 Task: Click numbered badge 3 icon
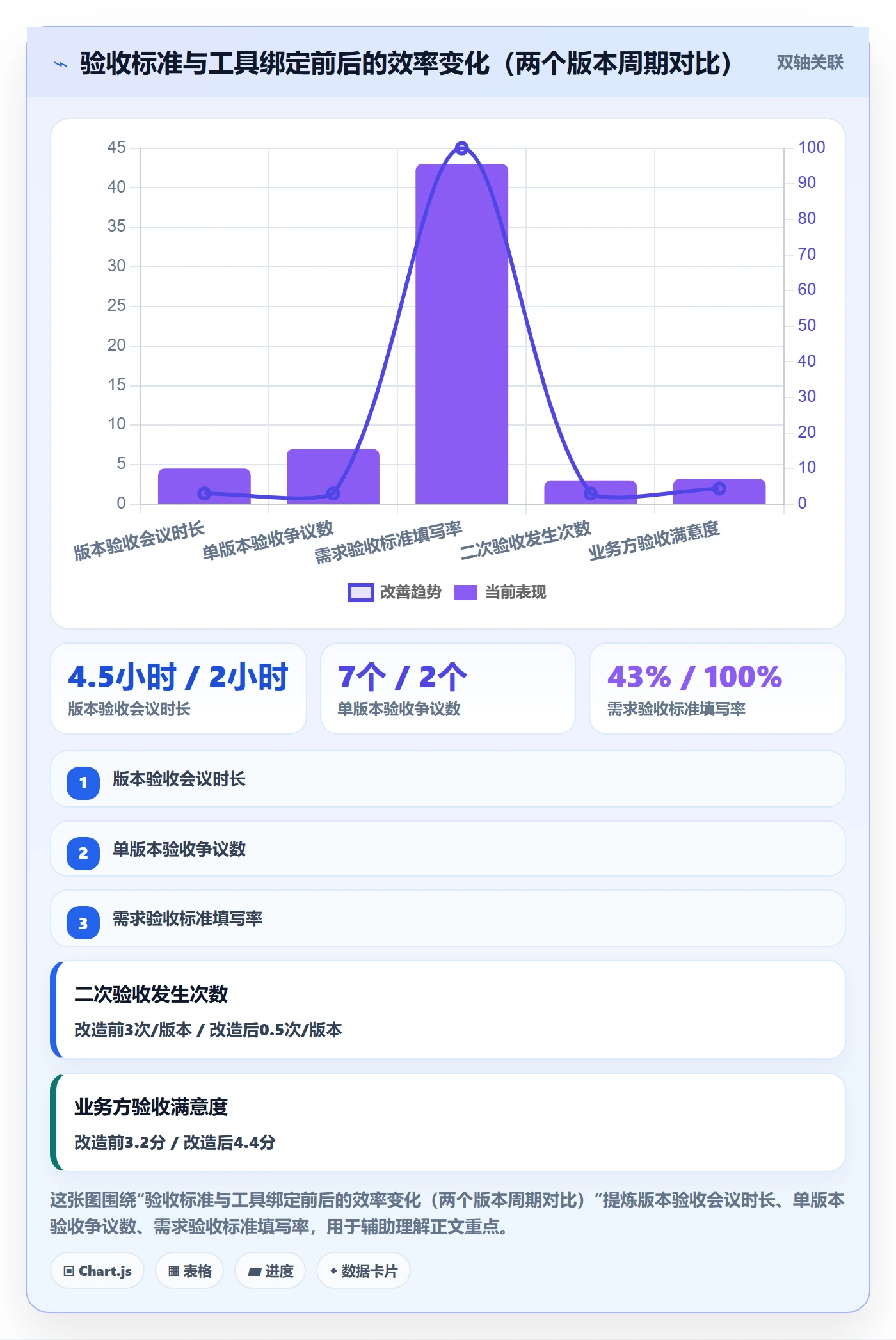coord(83,923)
